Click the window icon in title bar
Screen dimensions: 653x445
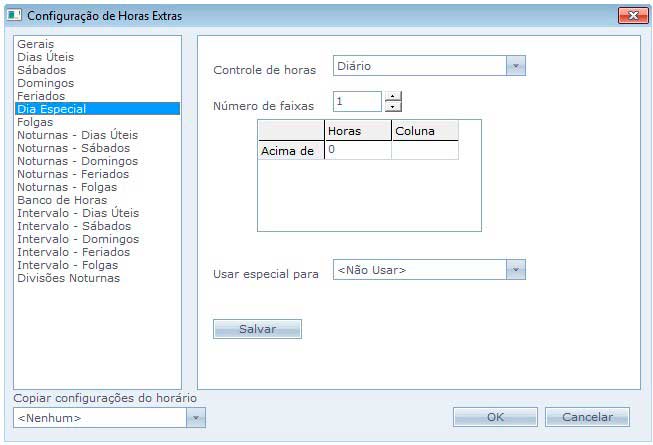point(15,16)
